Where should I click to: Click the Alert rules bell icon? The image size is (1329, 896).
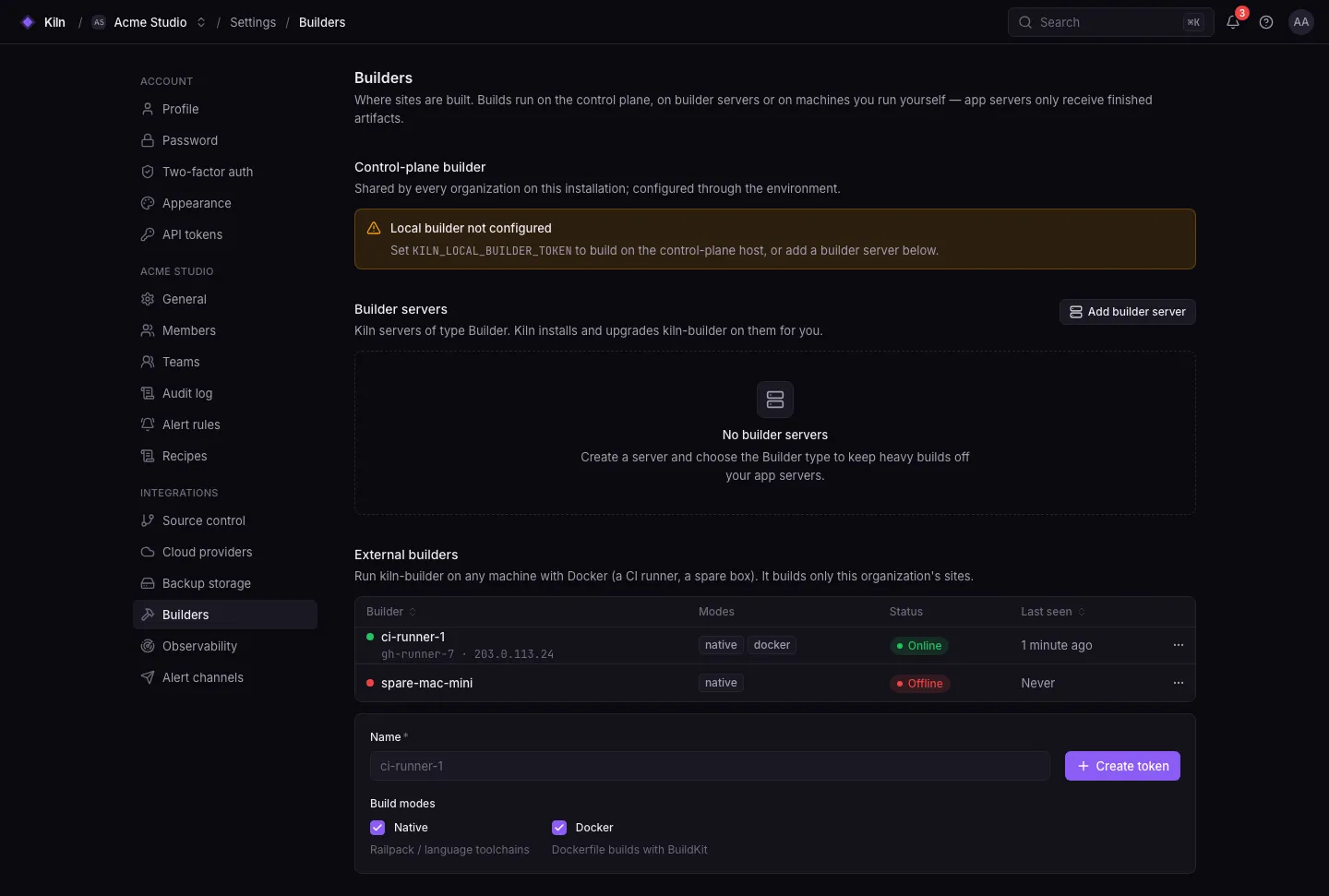pos(148,424)
